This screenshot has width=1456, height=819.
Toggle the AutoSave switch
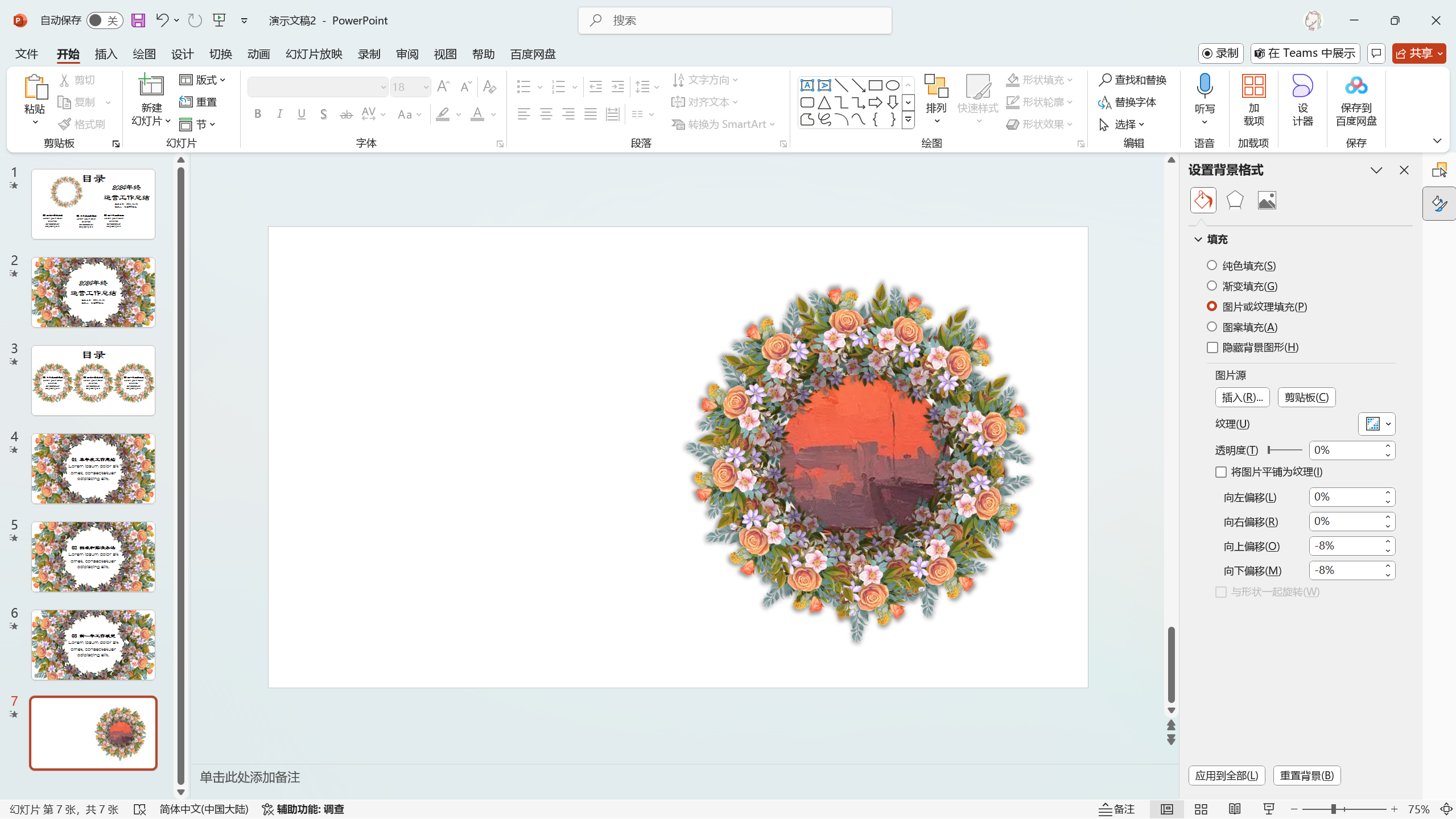tap(105, 20)
